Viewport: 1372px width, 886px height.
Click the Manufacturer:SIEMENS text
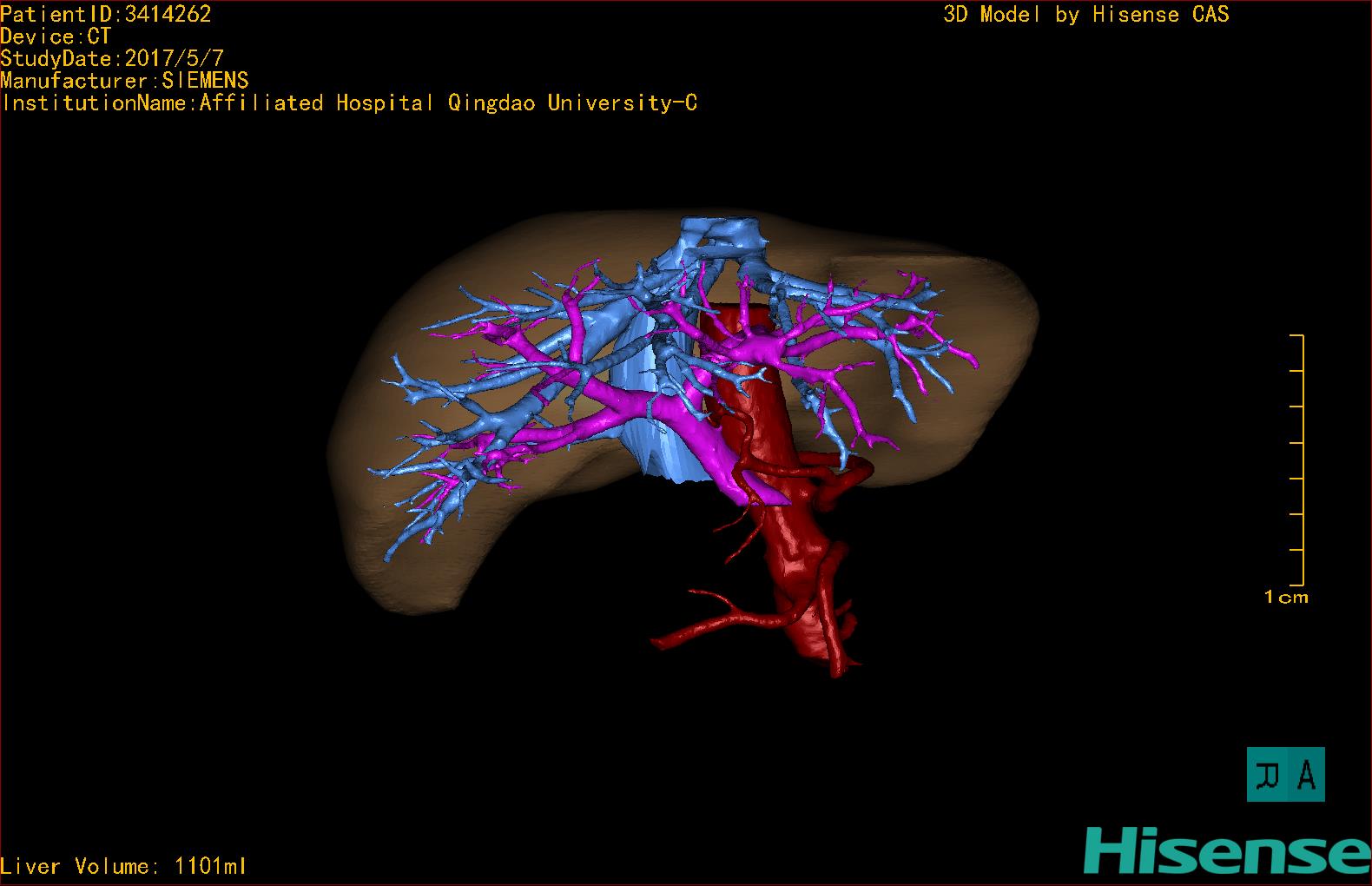click(124, 81)
